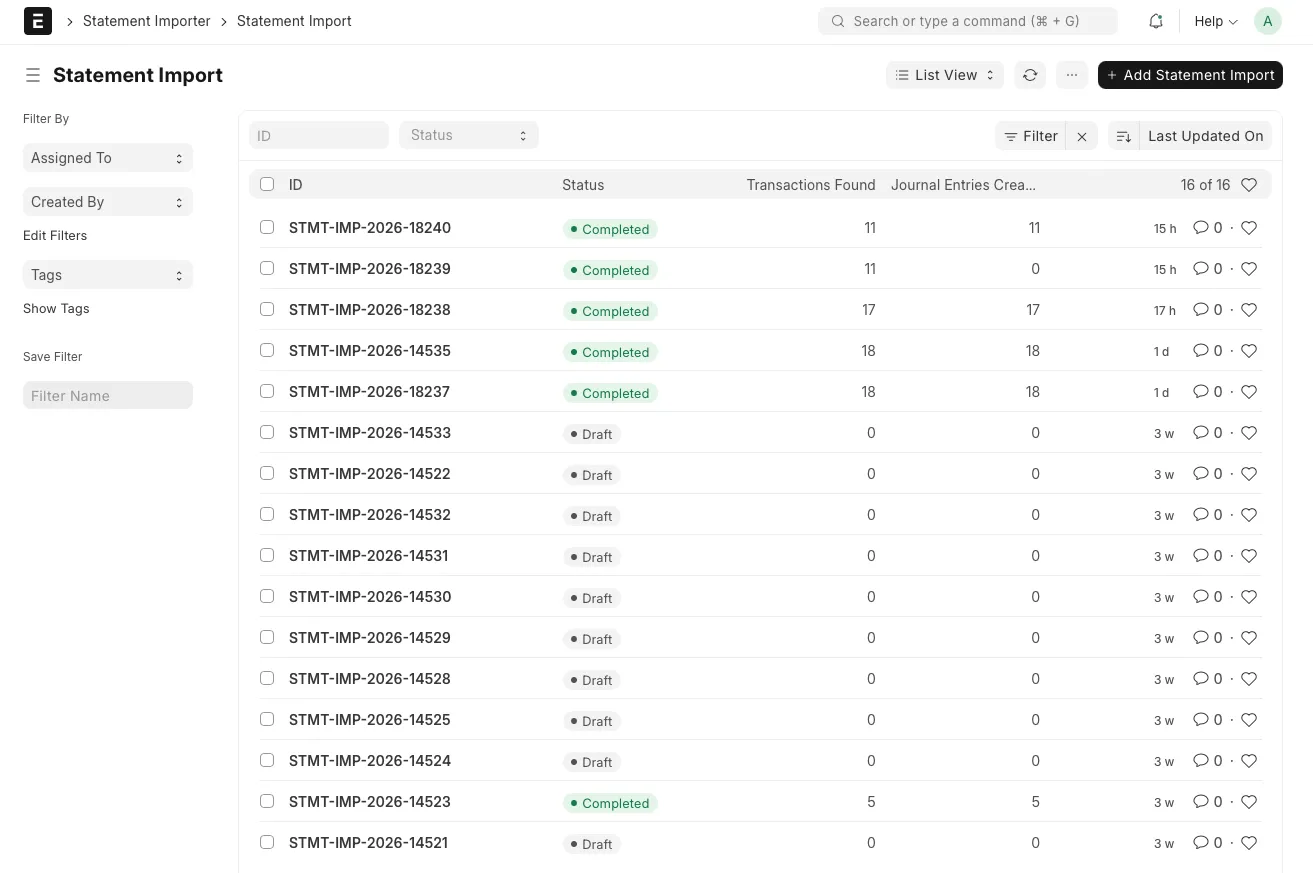
Task: Open the Status filter dropdown
Action: coord(468,135)
